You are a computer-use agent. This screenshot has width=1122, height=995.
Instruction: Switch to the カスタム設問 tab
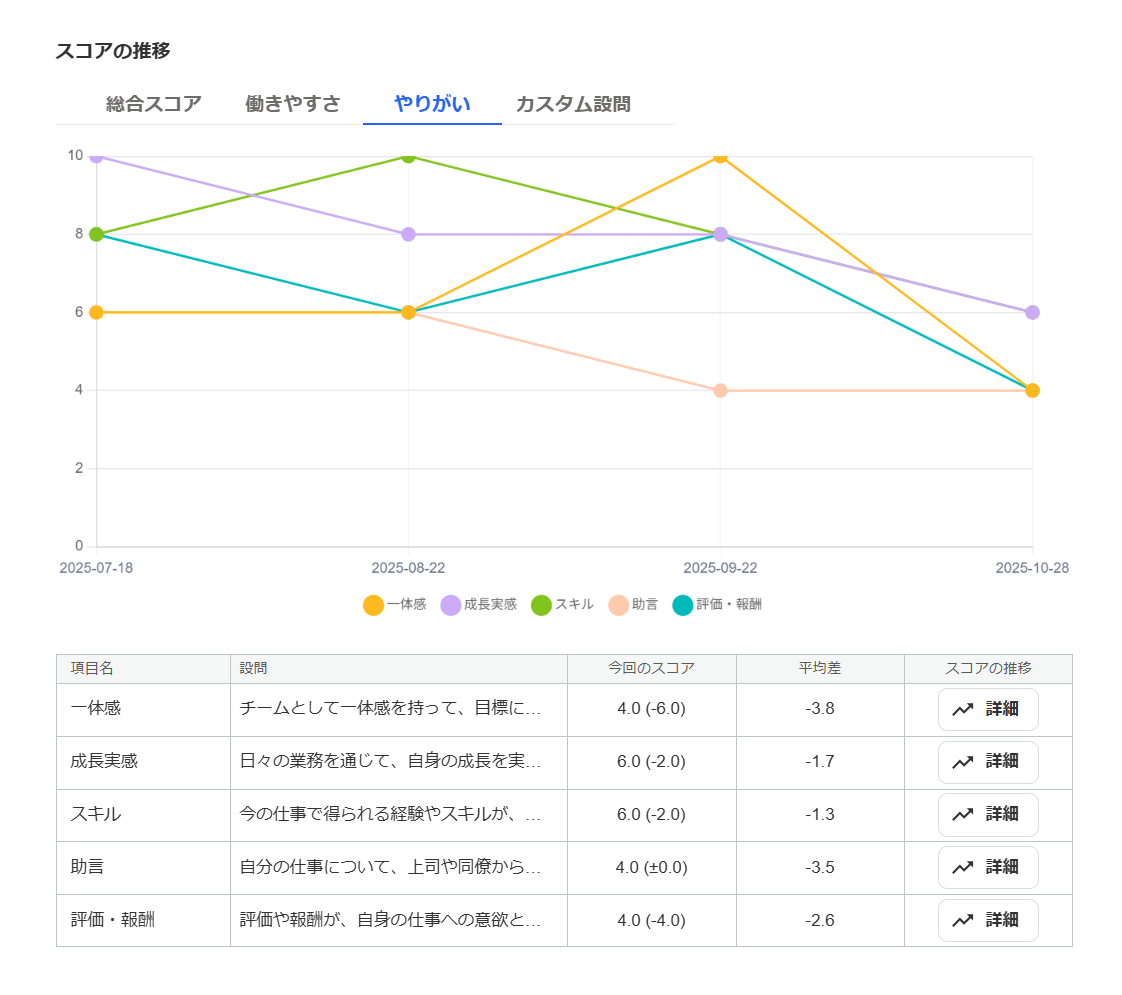[573, 104]
